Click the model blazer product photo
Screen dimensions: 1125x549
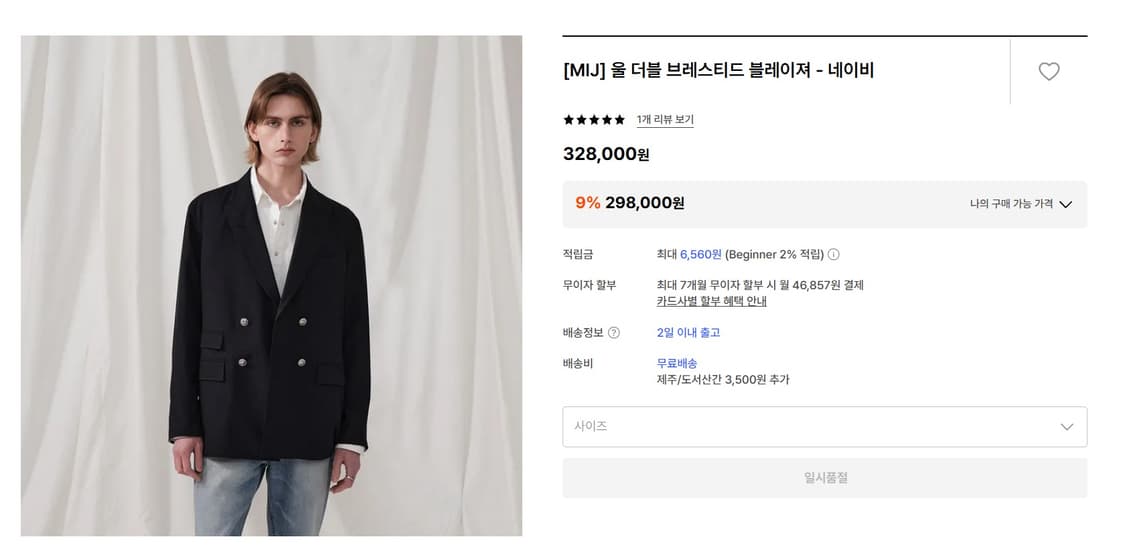pyautogui.click(x=271, y=286)
